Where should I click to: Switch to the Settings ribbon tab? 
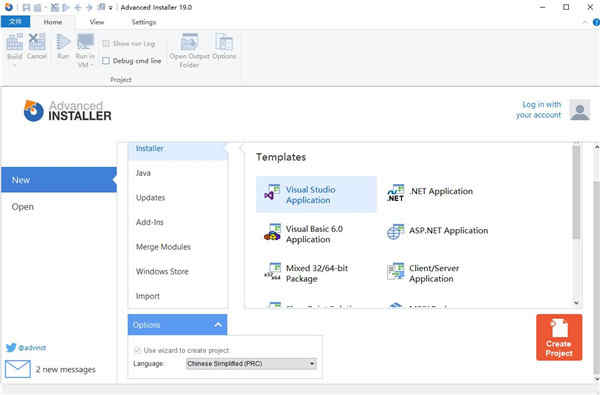(144, 22)
